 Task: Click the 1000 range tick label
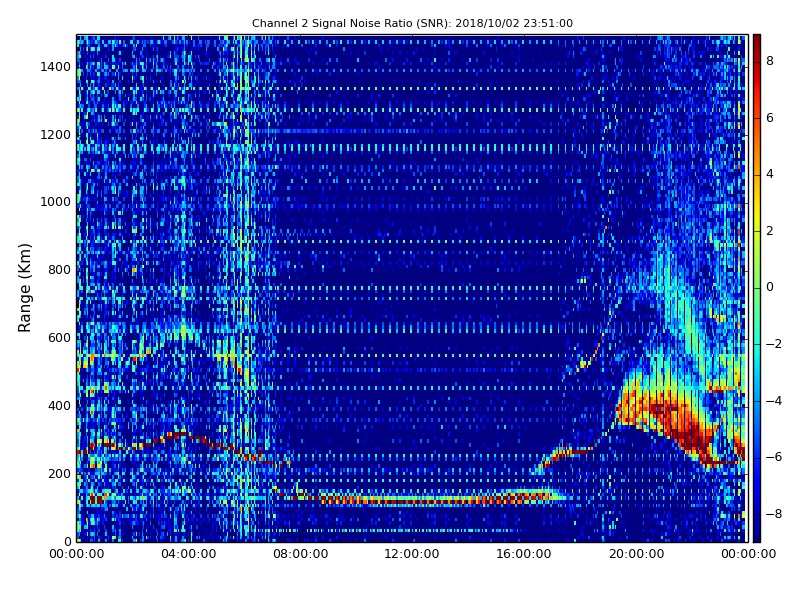pyautogui.click(x=56, y=202)
